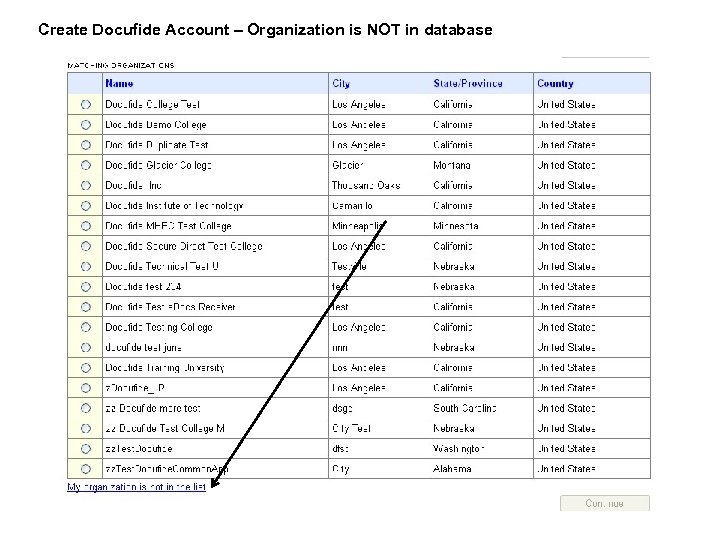Pick Docufide Secure Direct Test College radio
This screenshot has width=720, height=540.
[x=86, y=246]
